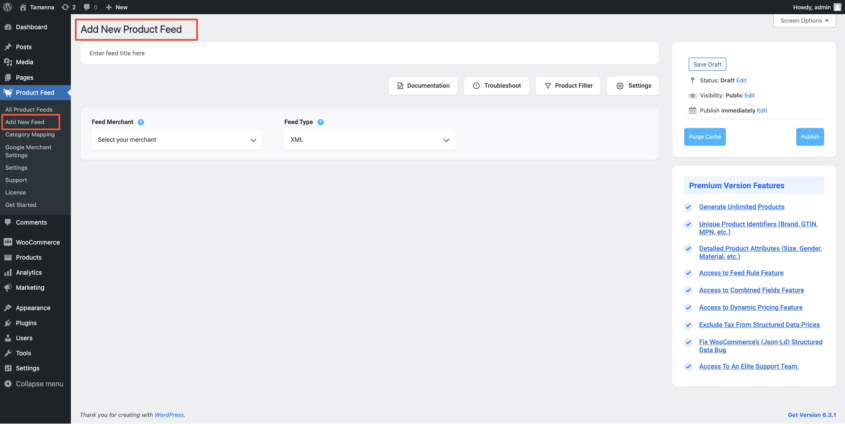Expand Screen Options panel
Screen dimensions: 845x424
[x=805, y=20]
